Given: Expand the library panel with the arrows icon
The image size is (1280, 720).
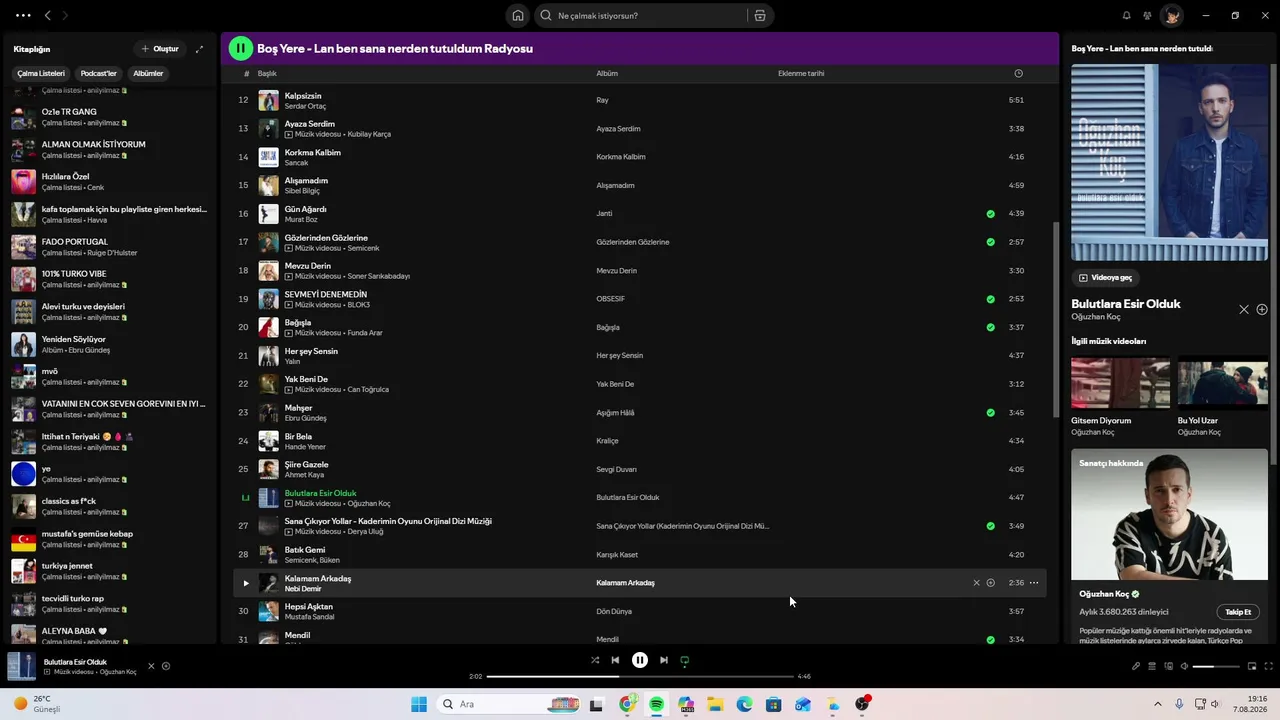Looking at the screenshot, I should point(199,49).
